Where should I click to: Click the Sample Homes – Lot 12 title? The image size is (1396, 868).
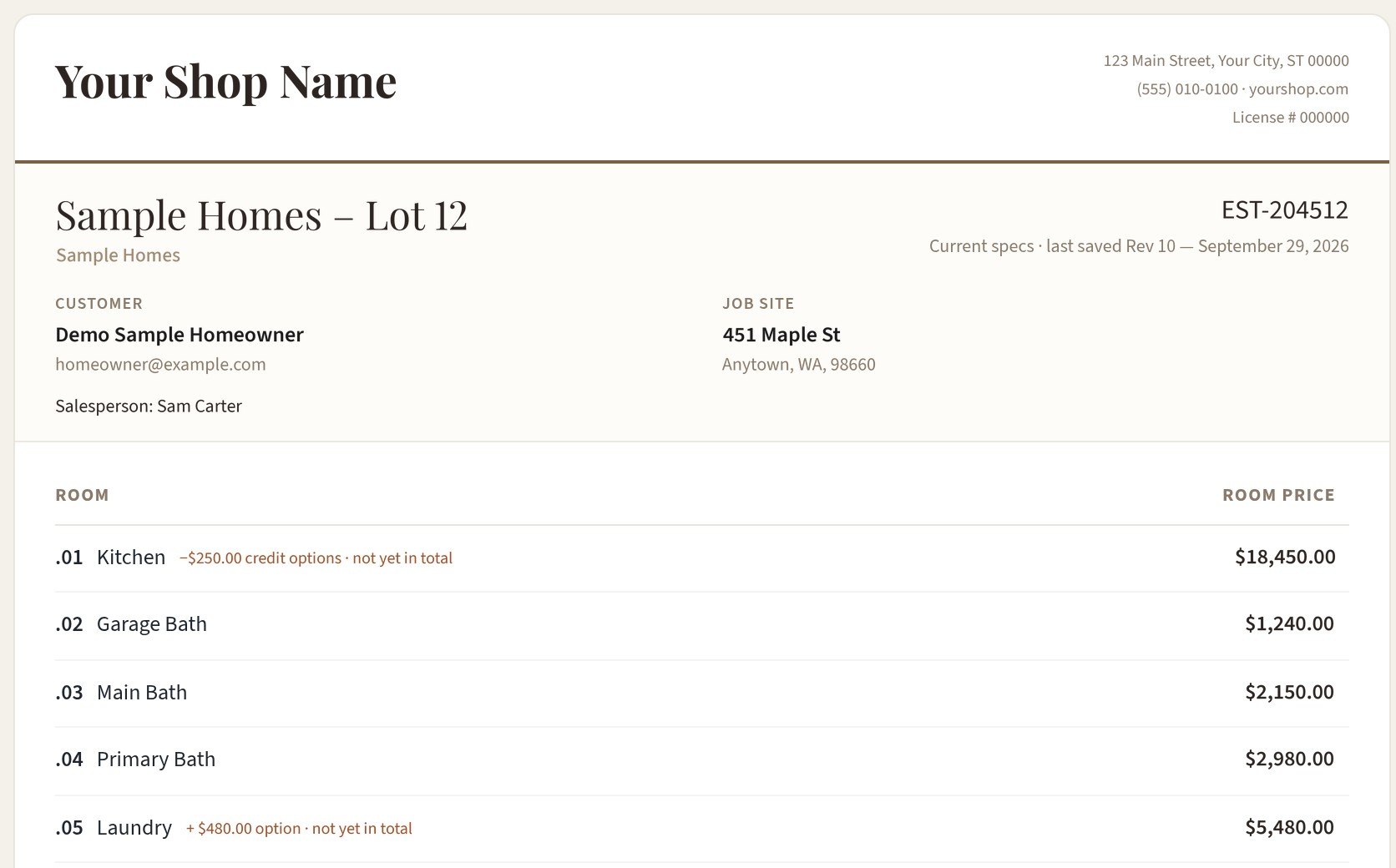261,215
